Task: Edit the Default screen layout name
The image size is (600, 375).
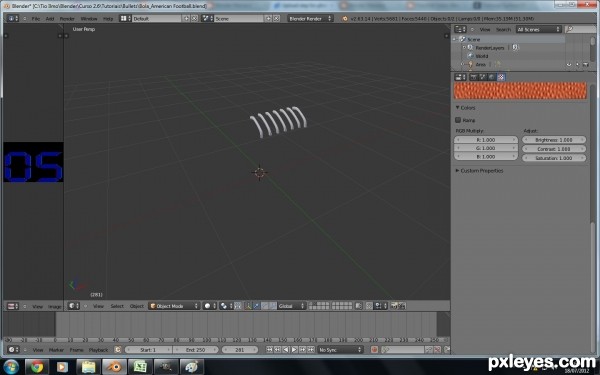Action: pos(157,18)
